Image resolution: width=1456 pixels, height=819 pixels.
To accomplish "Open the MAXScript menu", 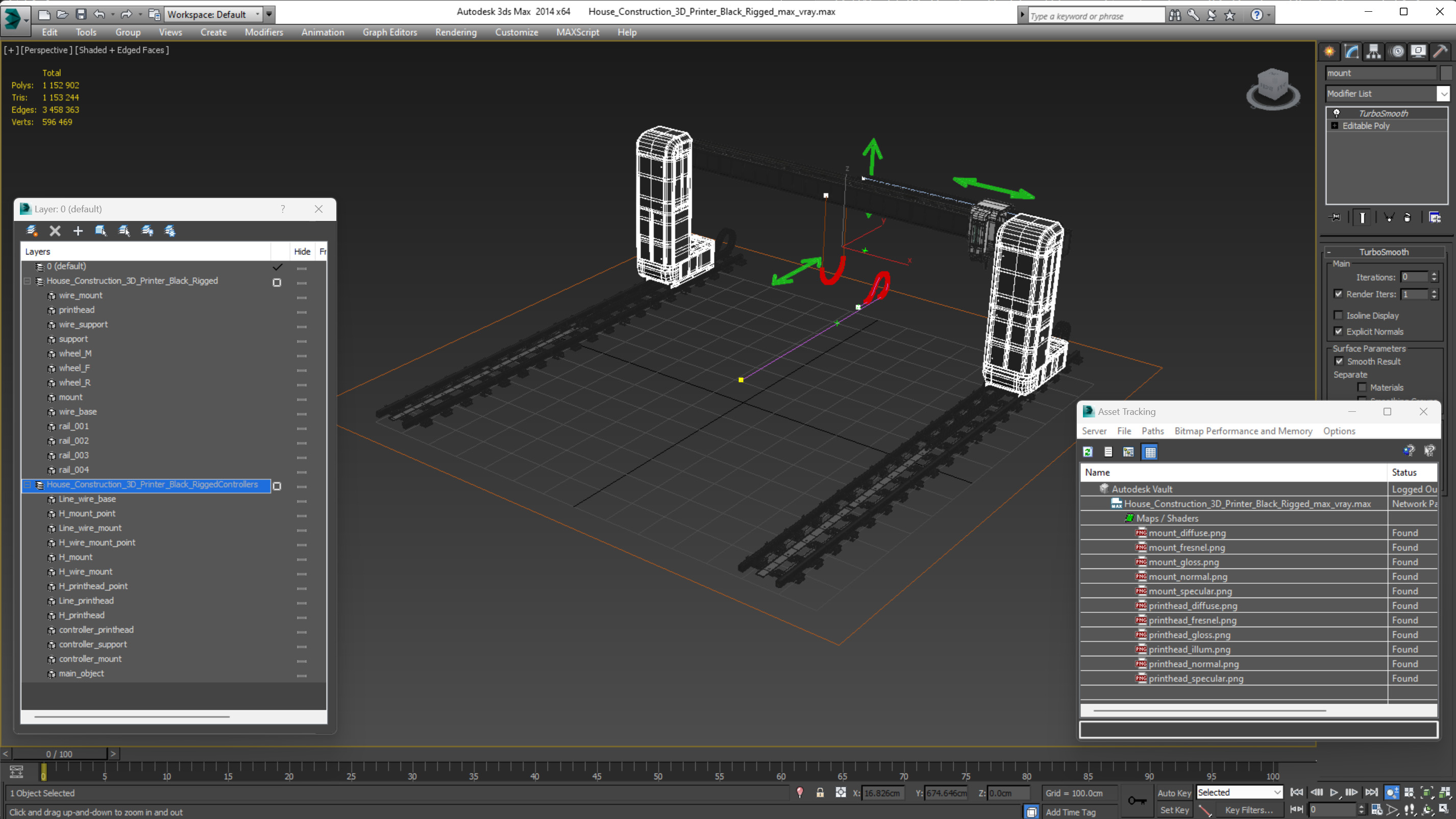I will (x=577, y=32).
